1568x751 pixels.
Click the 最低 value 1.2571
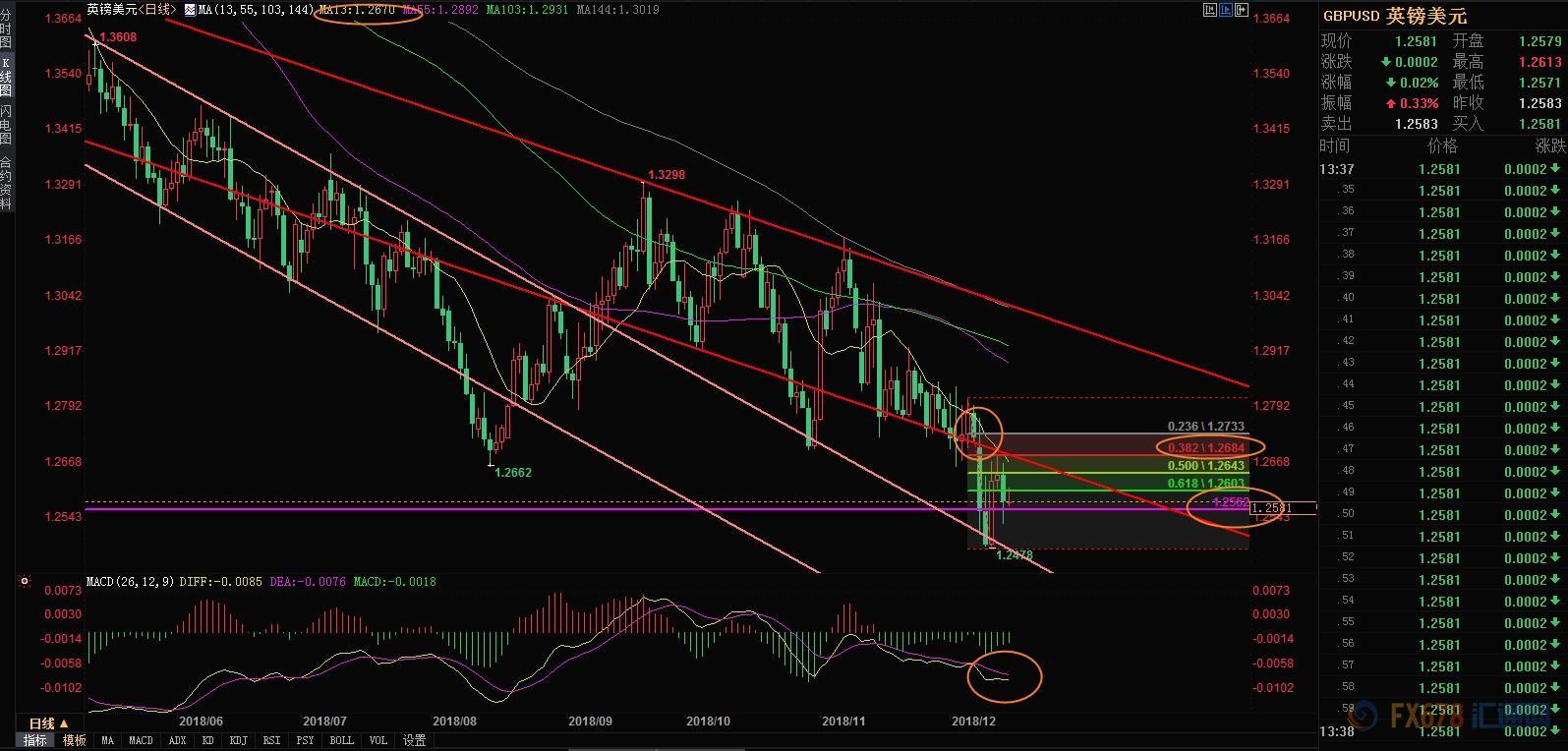pyautogui.click(x=1539, y=83)
